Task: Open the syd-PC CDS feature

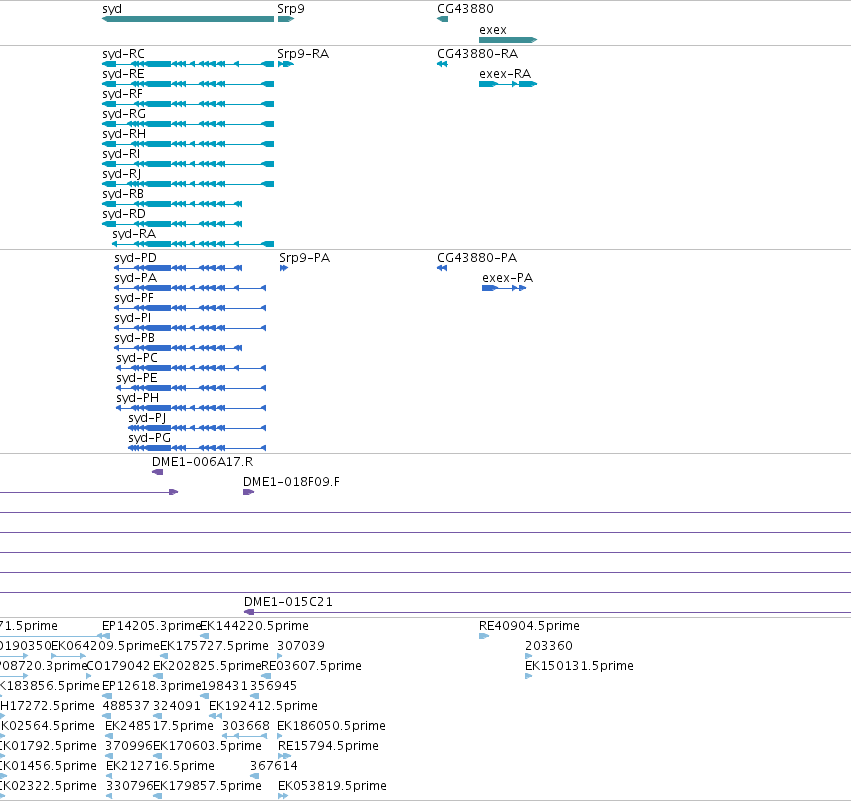Action: coord(191,368)
